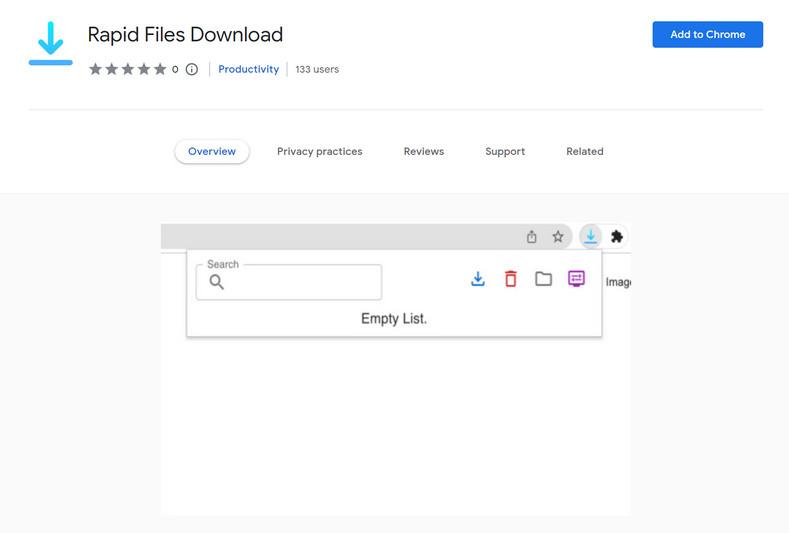789x533 pixels.
Task: Click the Rapid Files Download title
Action: pos(185,35)
